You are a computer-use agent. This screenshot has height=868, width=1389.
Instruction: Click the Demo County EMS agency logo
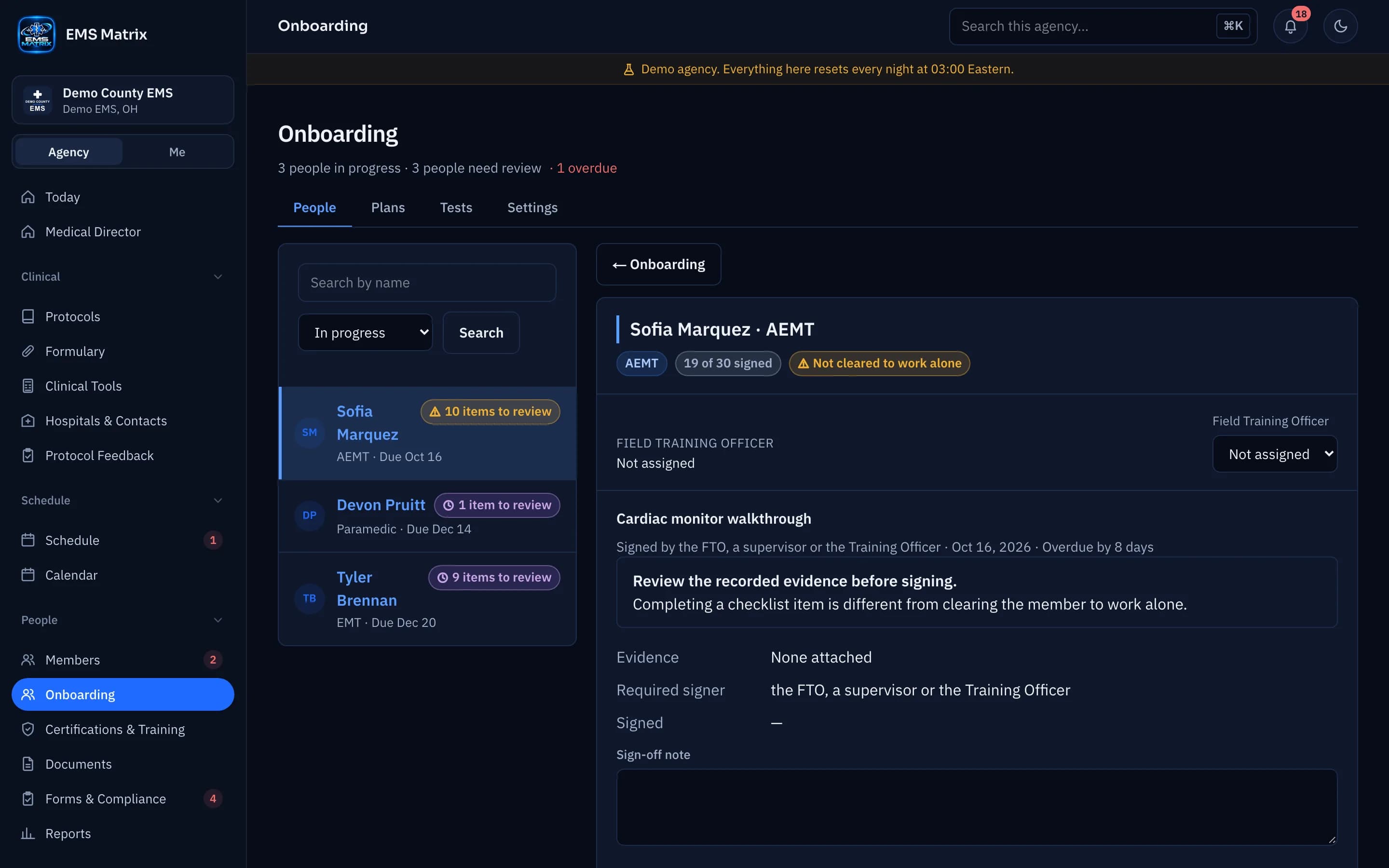click(x=37, y=100)
